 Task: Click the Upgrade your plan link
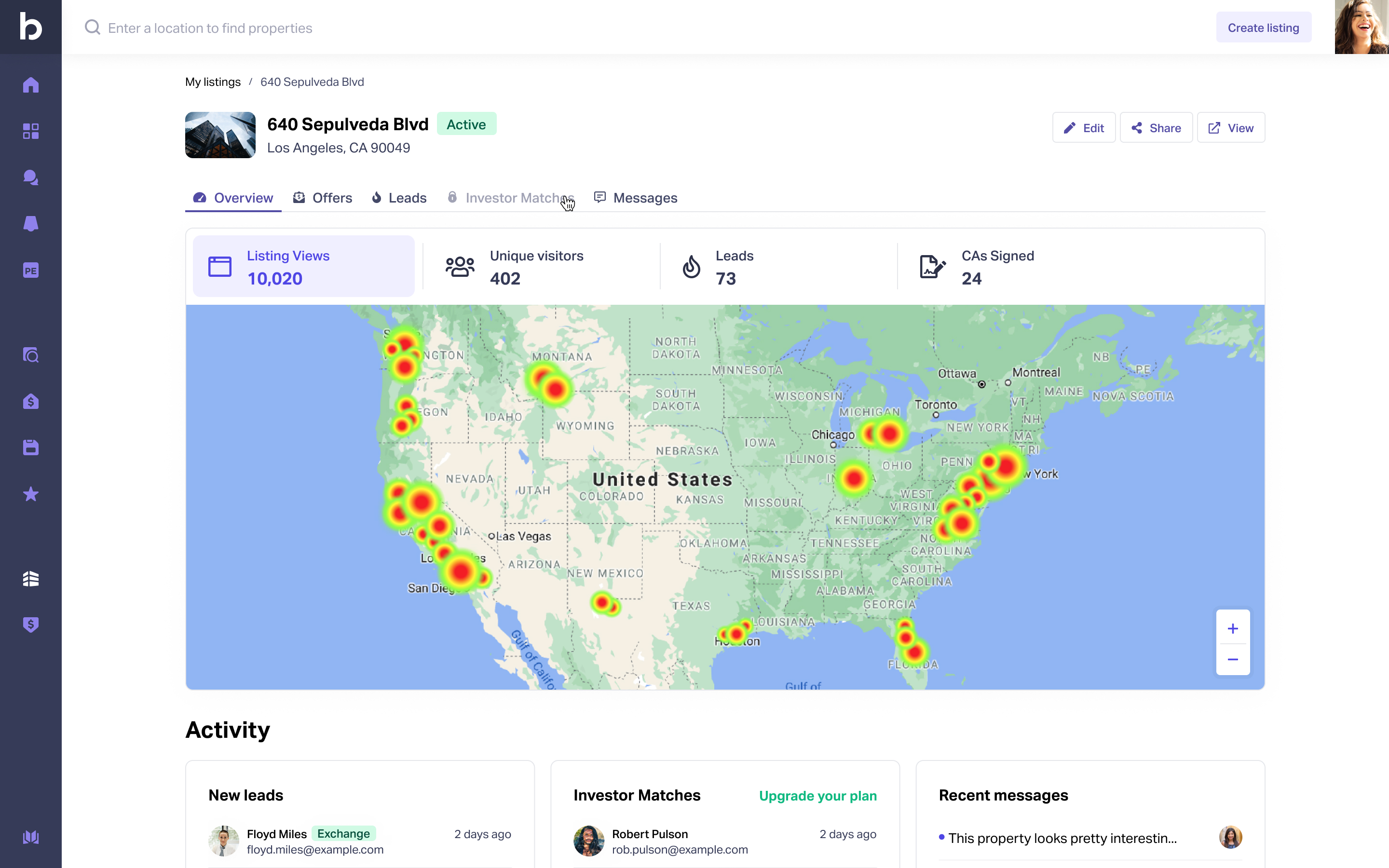point(817,796)
